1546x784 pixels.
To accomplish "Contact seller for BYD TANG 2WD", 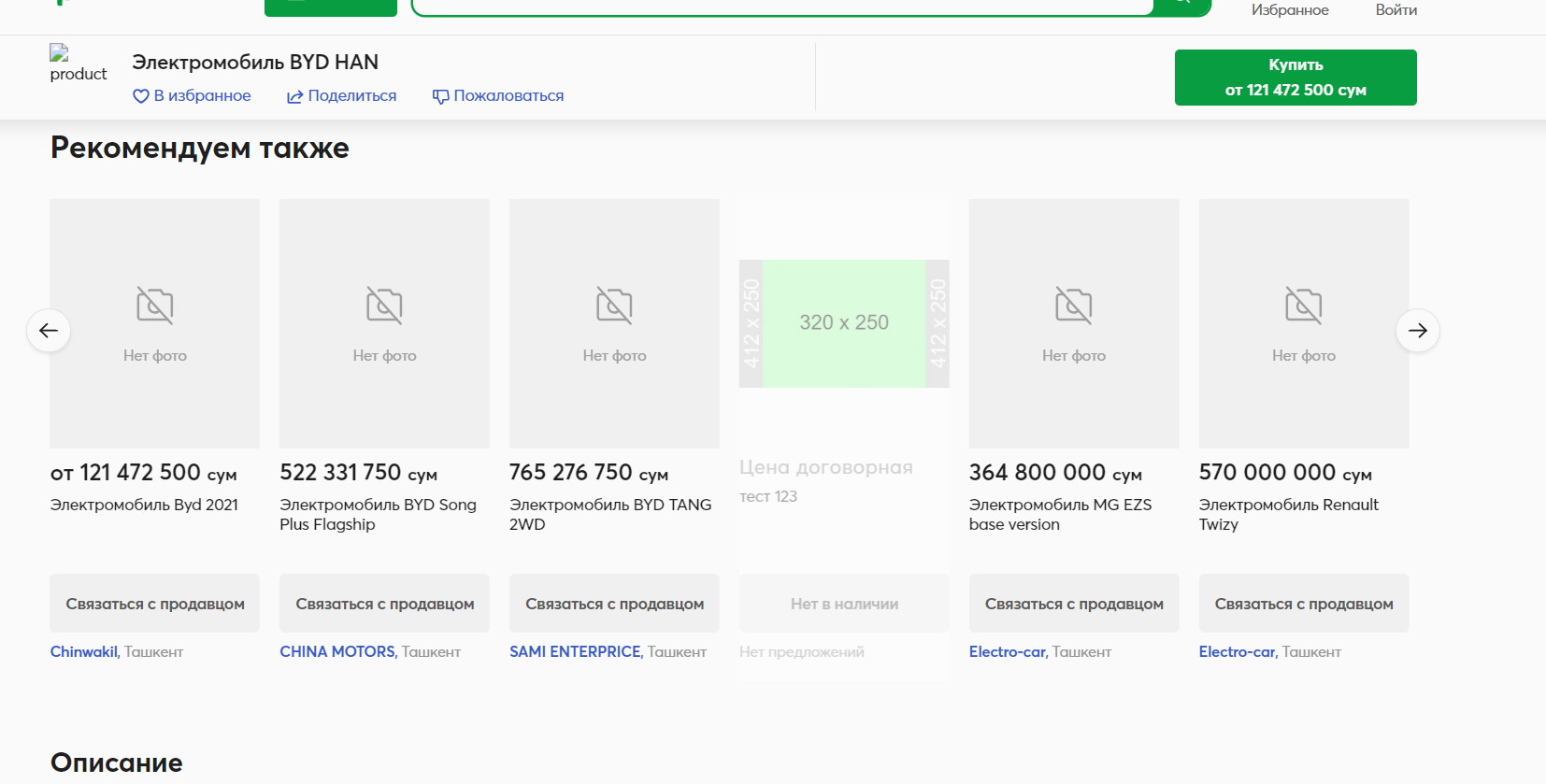I will click(614, 604).
